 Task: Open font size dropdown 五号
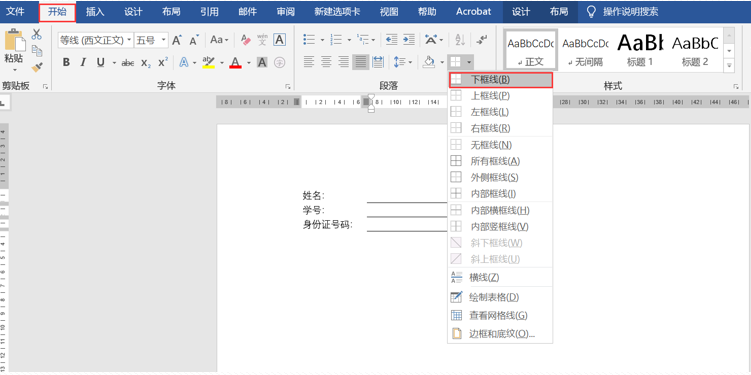(x=163, y=40)
